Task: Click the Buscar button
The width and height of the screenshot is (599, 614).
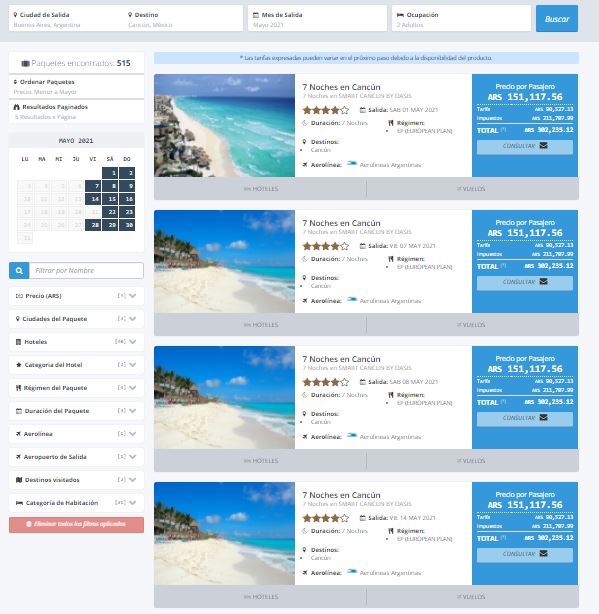Action: tap(557, 19)
